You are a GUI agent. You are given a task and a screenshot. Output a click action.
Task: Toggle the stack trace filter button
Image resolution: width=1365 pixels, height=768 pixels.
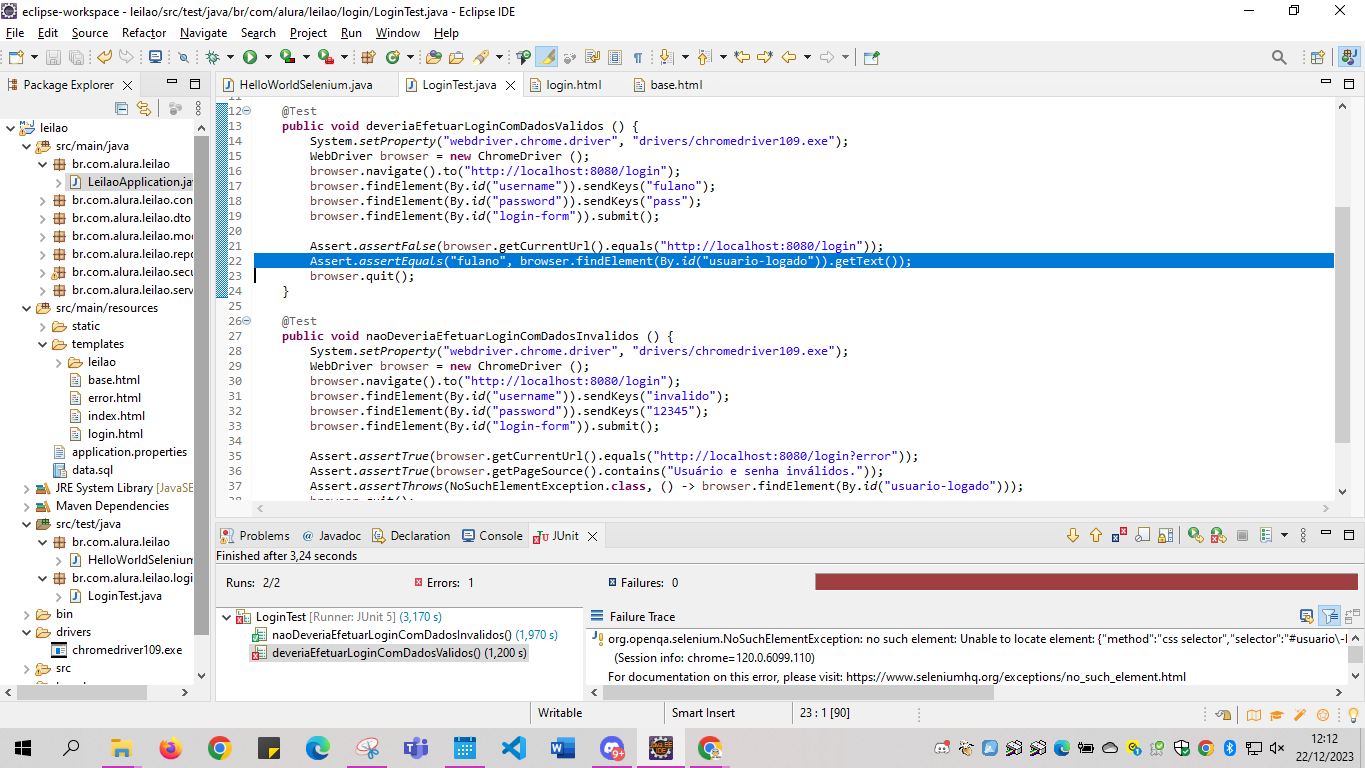point(1329,616)
